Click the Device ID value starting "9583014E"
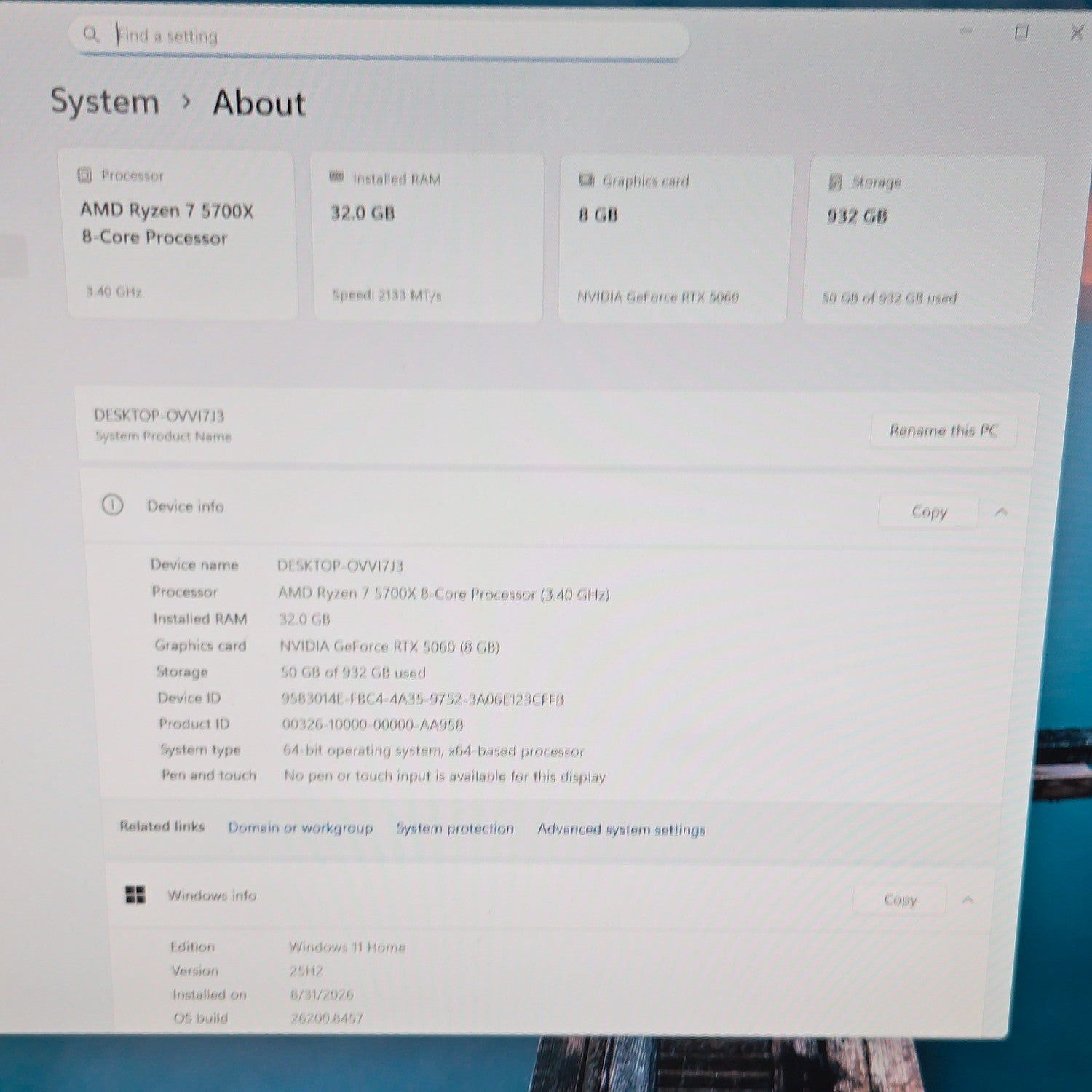Screen dimensions: 1092x1092 click(422, 699)
